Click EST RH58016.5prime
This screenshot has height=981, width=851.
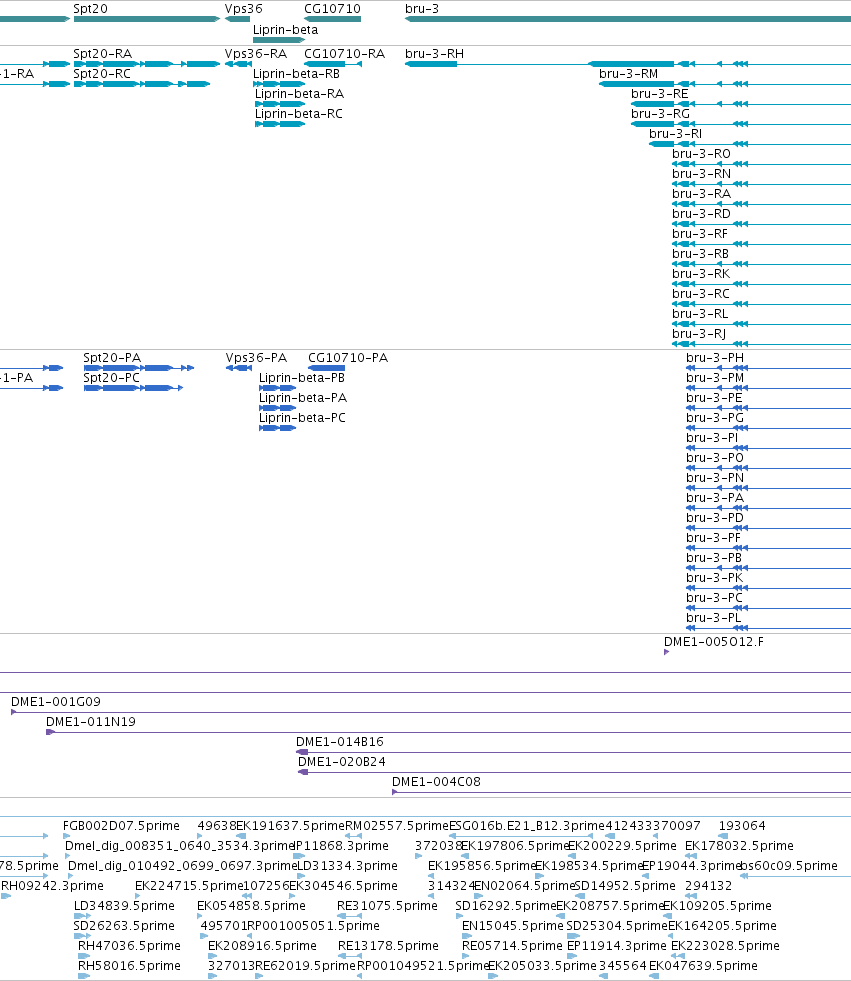pos(129,965)
